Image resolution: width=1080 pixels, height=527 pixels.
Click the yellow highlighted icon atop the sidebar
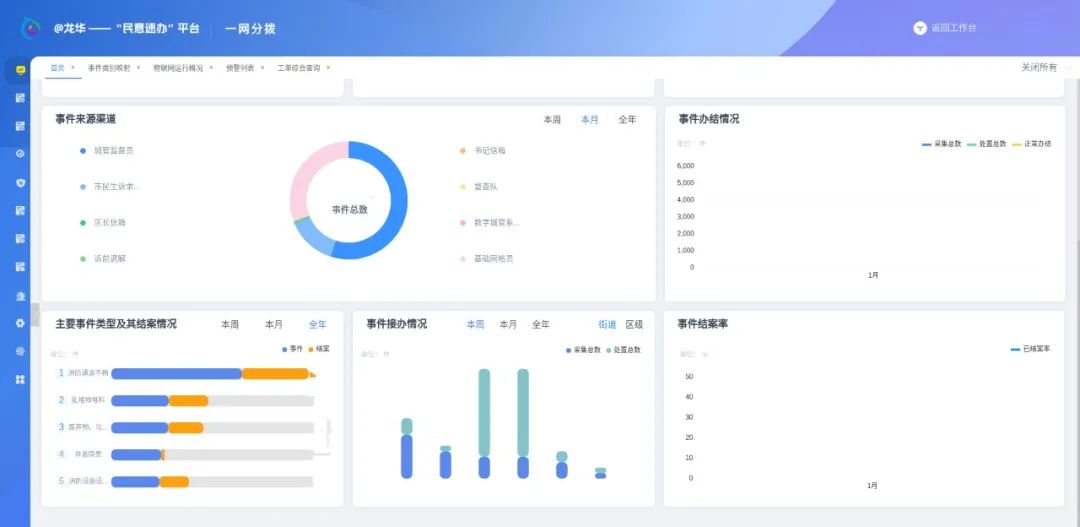(x=20, y=70)
